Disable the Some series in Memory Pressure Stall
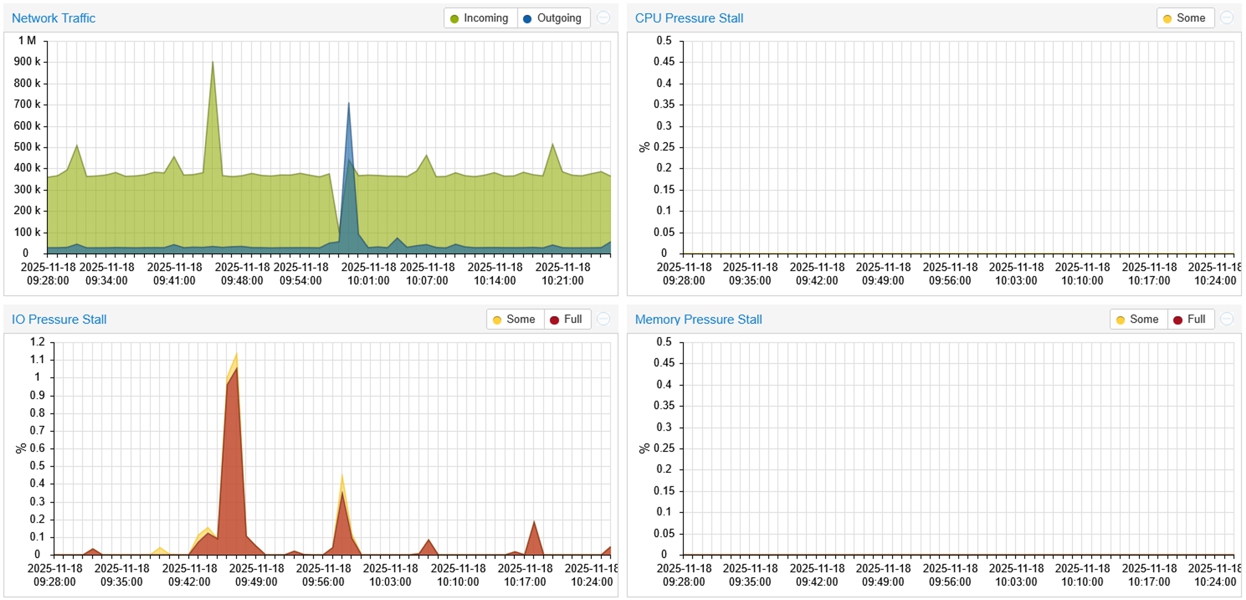The width and height of the screenshot is (1246, 600). (1137, 319)
